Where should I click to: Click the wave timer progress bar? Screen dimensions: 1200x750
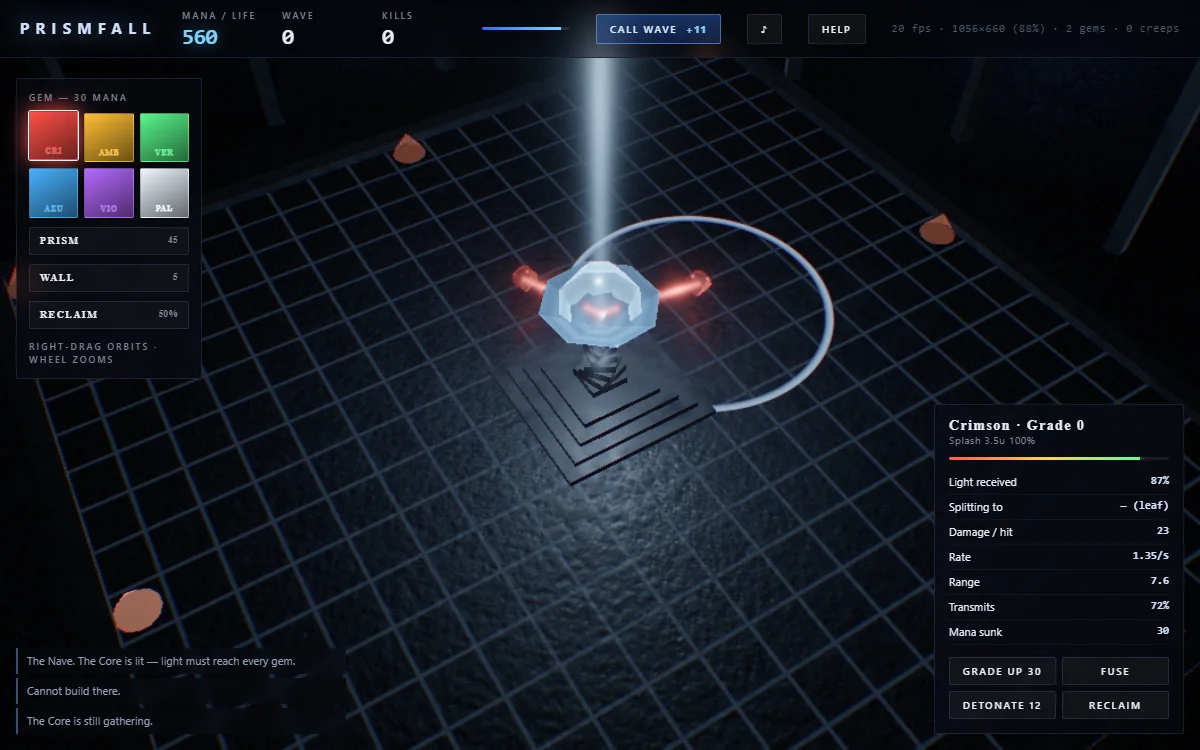point(525,28)
